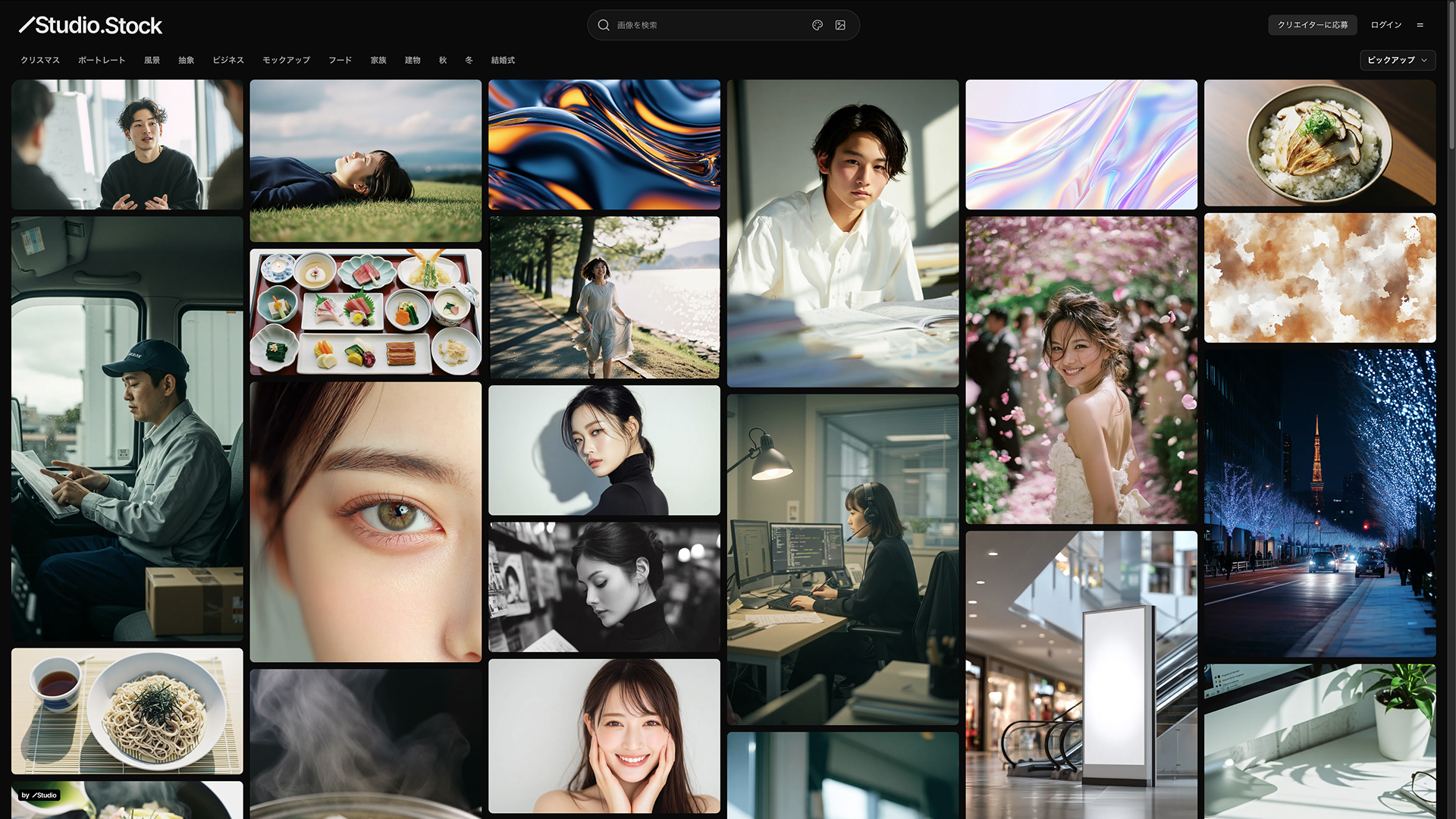
Task: Open the ログイン link
Action: 1385,24
